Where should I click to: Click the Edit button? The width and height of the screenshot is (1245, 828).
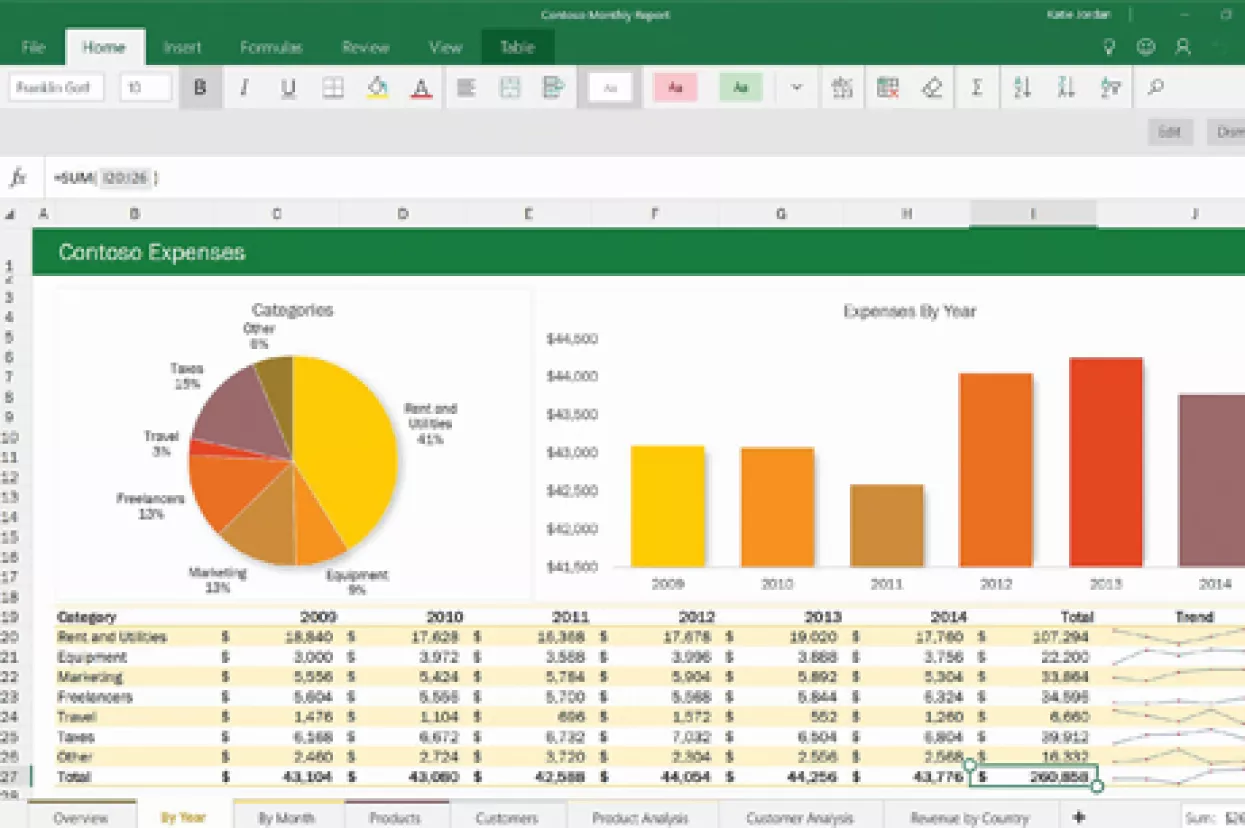[1170, 131]
